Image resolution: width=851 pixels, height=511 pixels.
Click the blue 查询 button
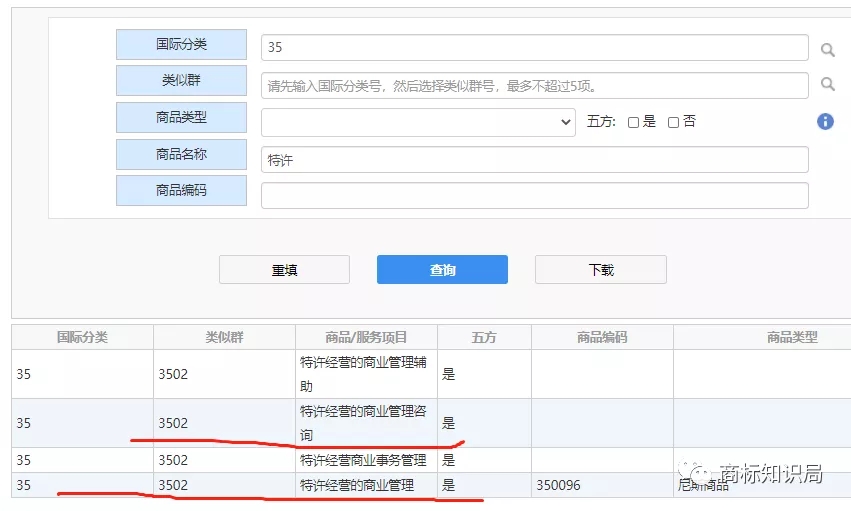[442, 270]
